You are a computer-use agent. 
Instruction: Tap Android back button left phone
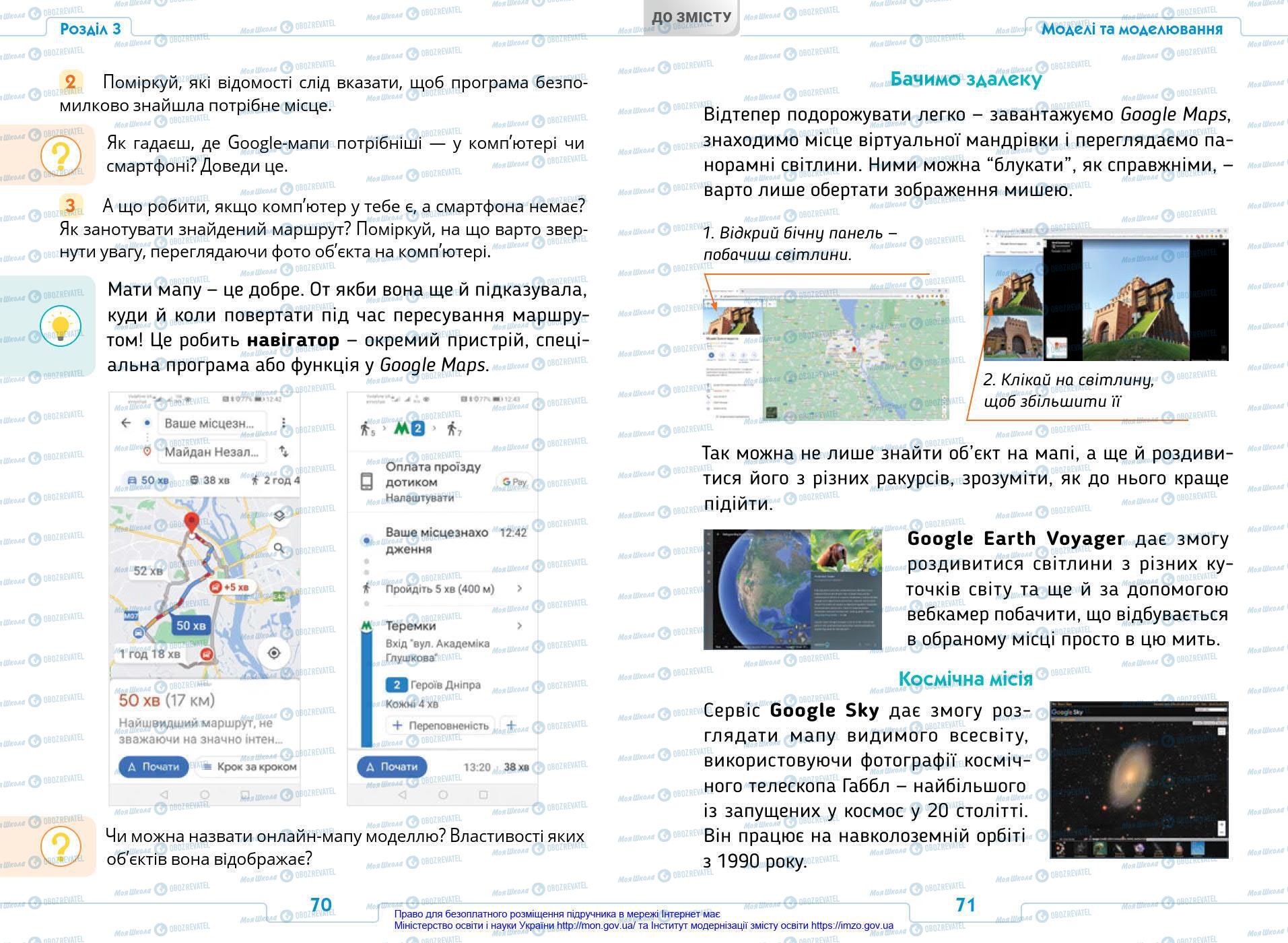click(x=163, y=795)
